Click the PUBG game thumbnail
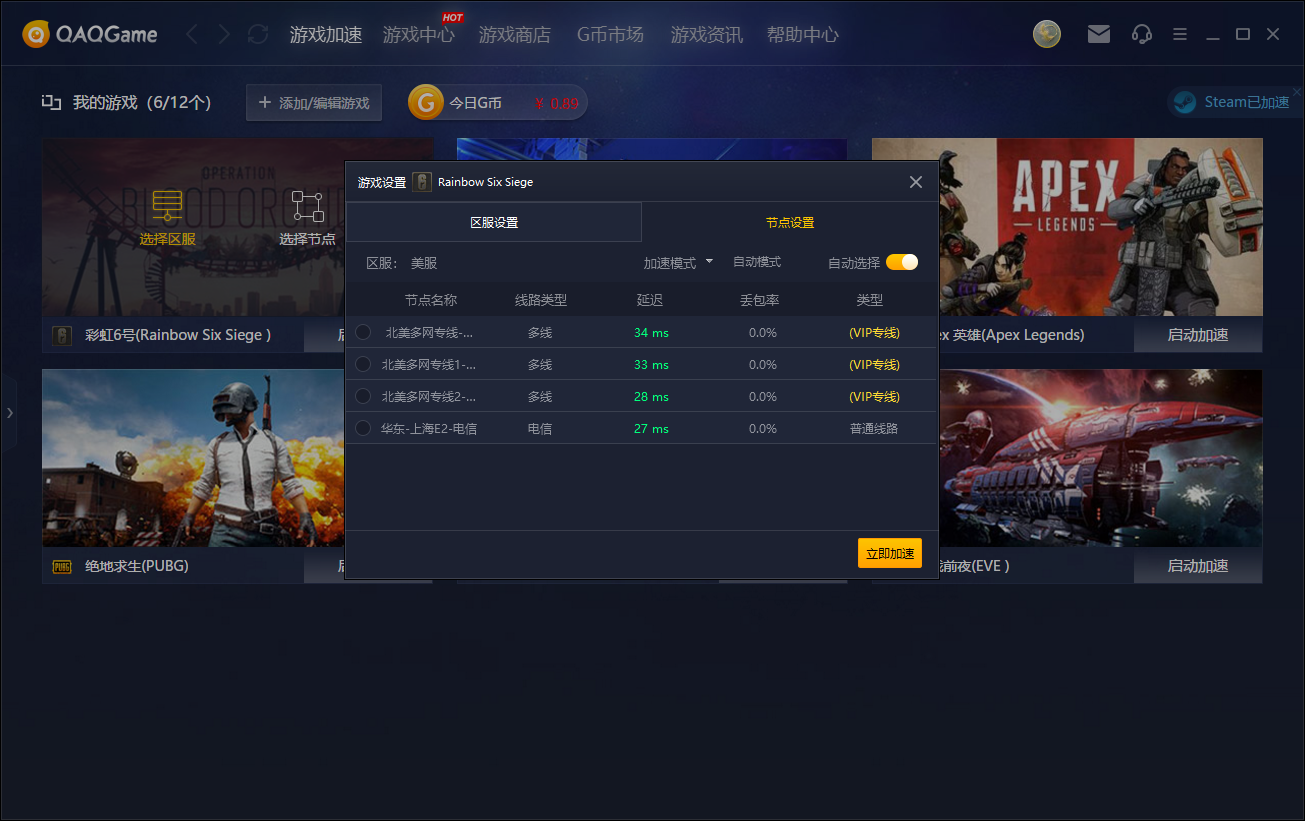The image size is (1305, 821). point(193,458)
